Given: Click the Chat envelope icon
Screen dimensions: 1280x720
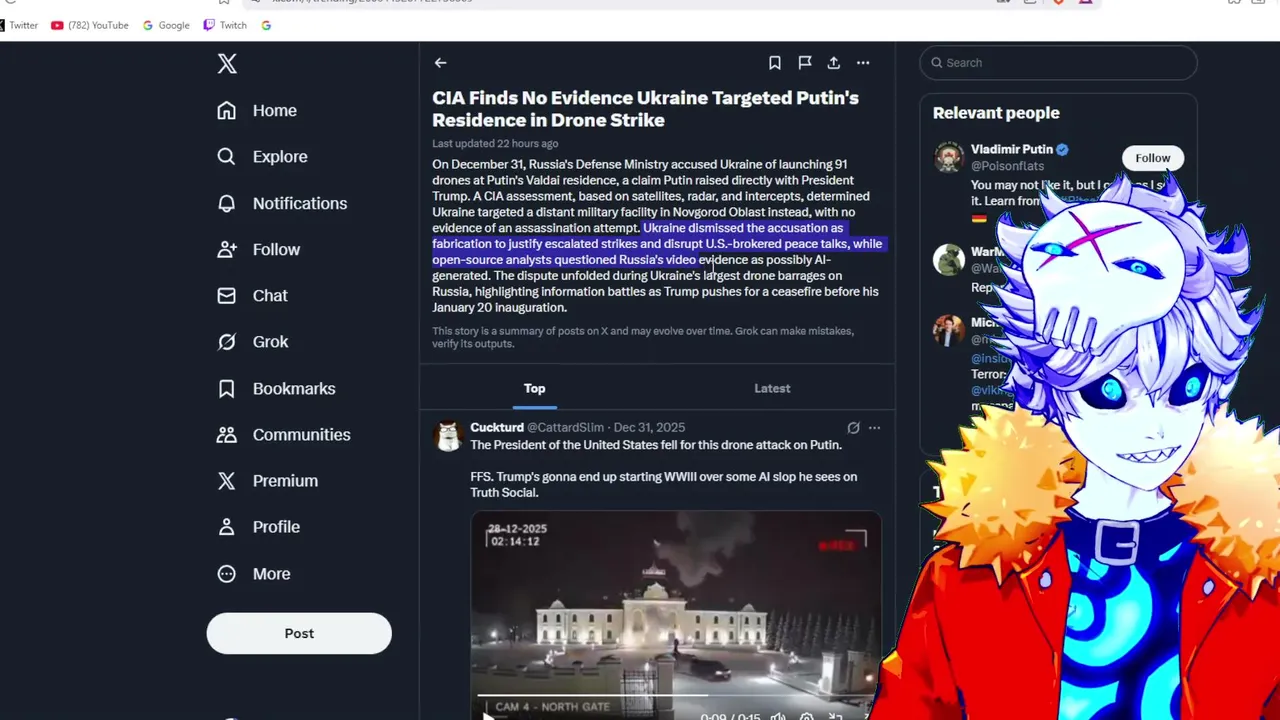Looking at the screenshot, I should 227,296.
